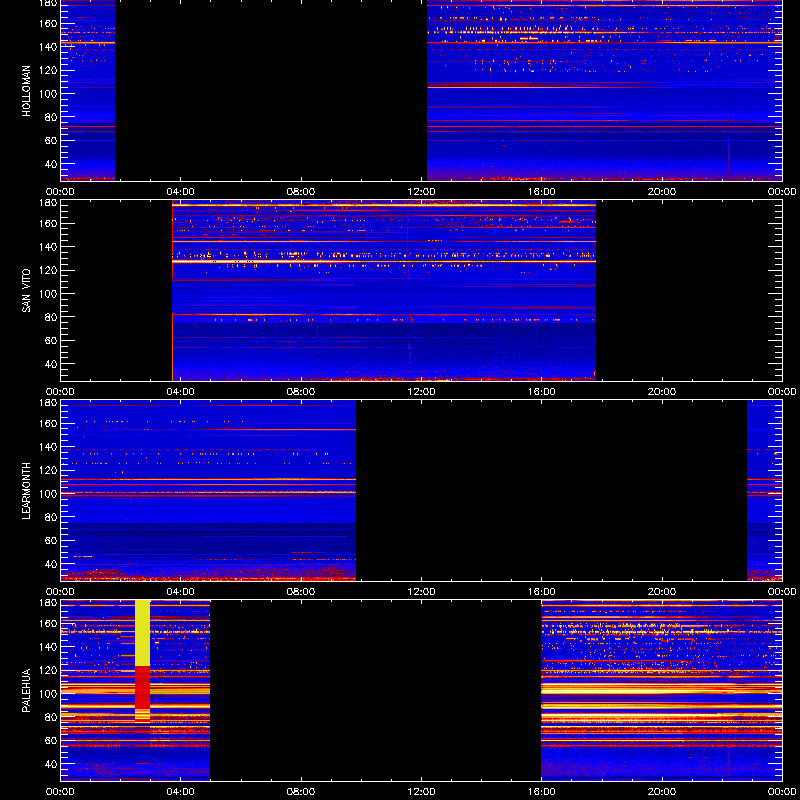Screen dimensions: 800x800
Task: Choose the 08:00 time label under Palehua plot
Action: [x=301, y=792]
